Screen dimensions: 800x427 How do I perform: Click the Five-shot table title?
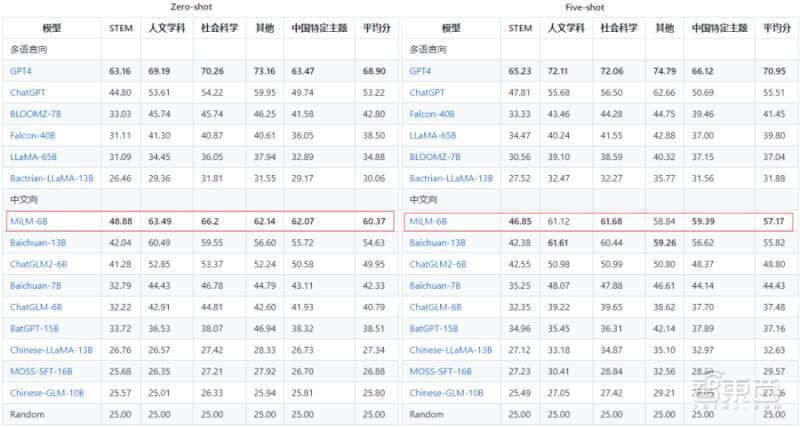pos(585,7)
